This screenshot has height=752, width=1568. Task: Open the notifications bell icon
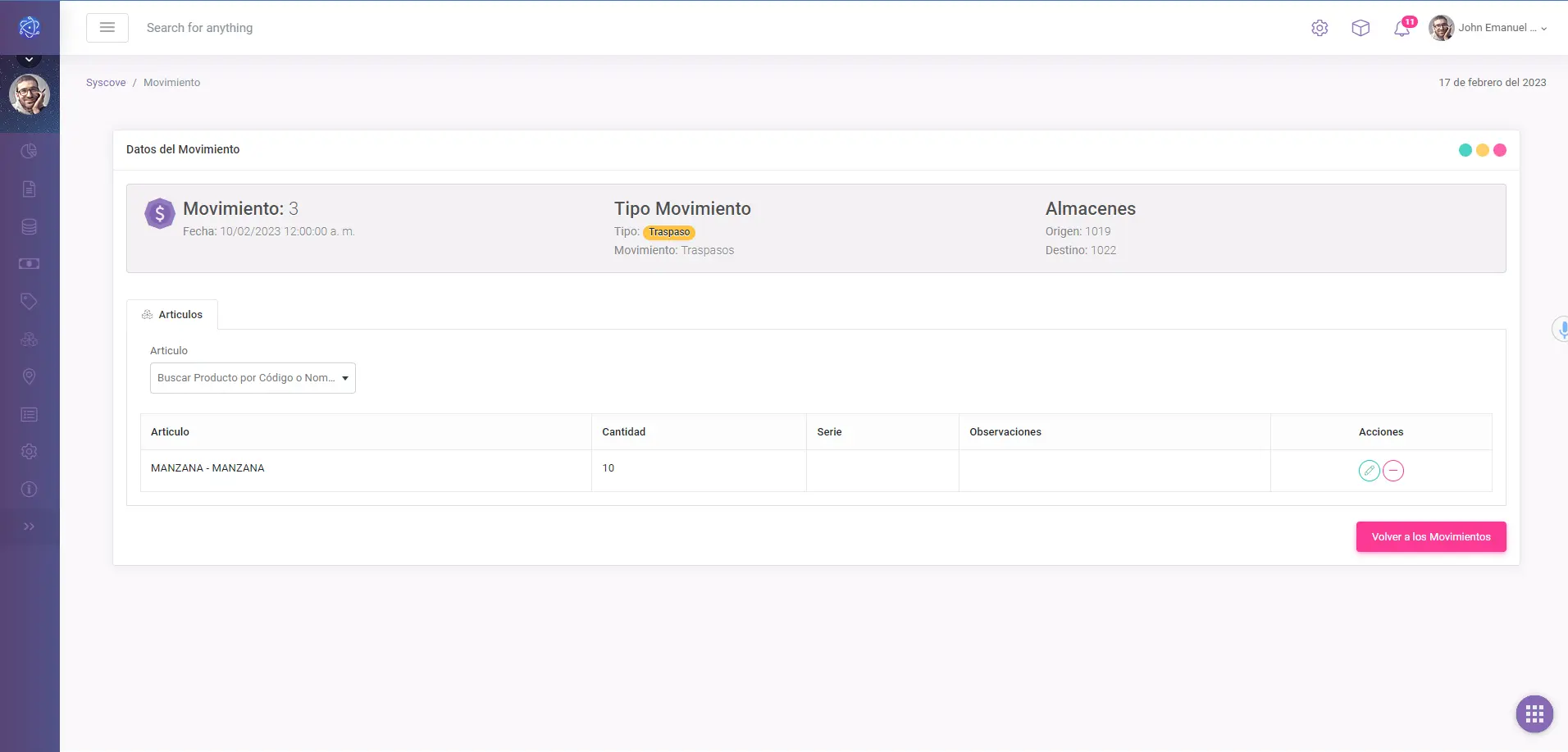click(x=1402, y=28)
